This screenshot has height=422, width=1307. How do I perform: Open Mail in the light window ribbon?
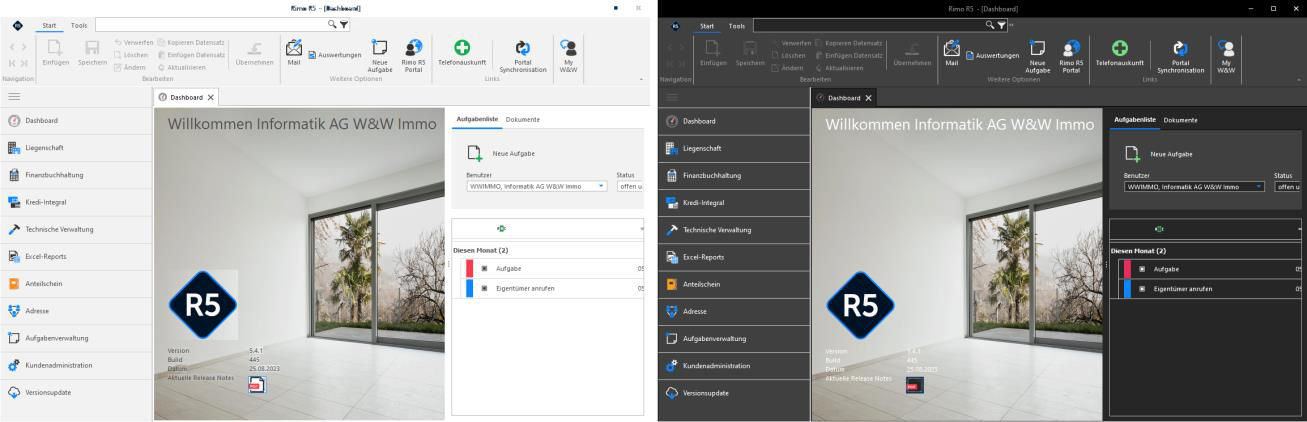295,53
